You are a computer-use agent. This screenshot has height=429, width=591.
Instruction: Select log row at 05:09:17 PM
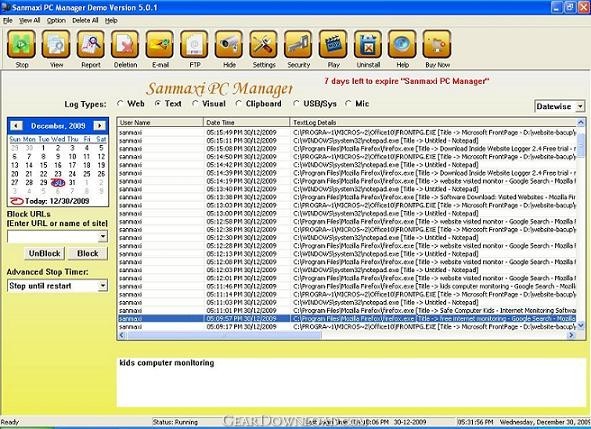pyautogui.click(x=347, y=326)
